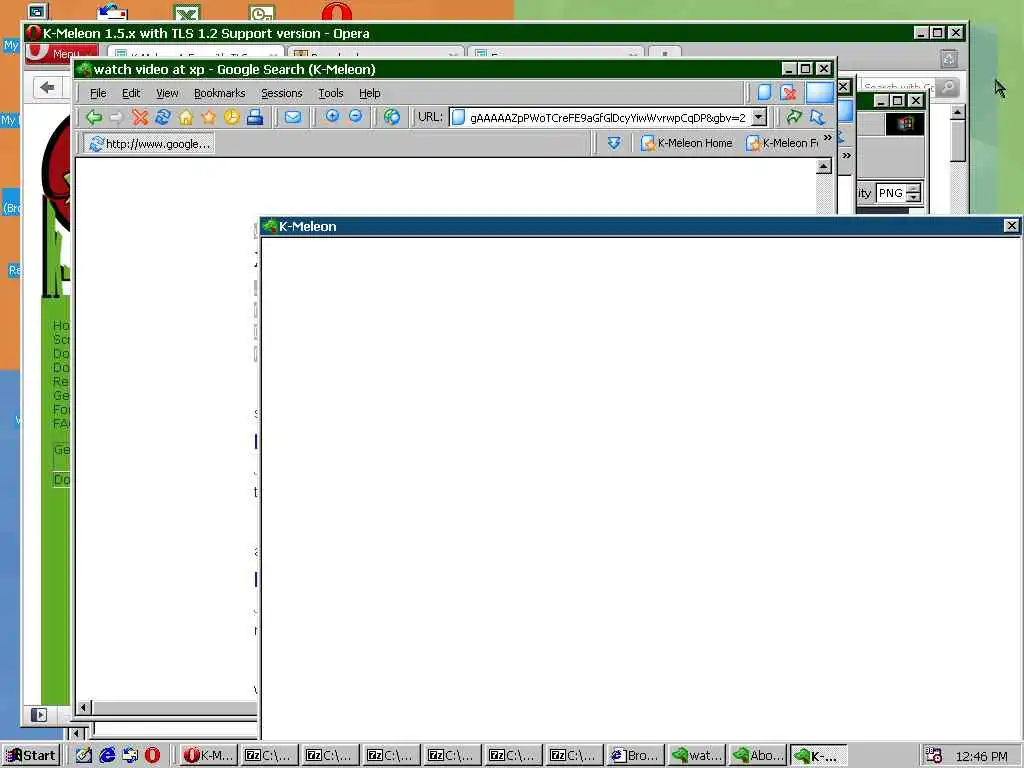
Task: Expand hidden bookmarks toolbar chevron
Action: [x=828, y=138]
